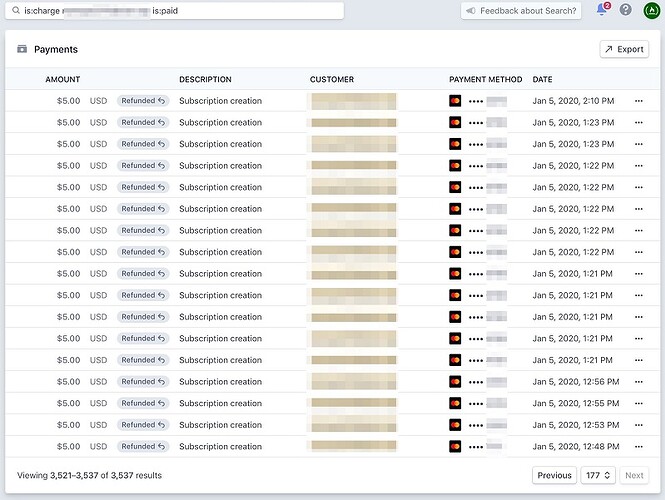Click the notifications bell icon
Viewport: 665px width, 500px height.
(602, 10)
